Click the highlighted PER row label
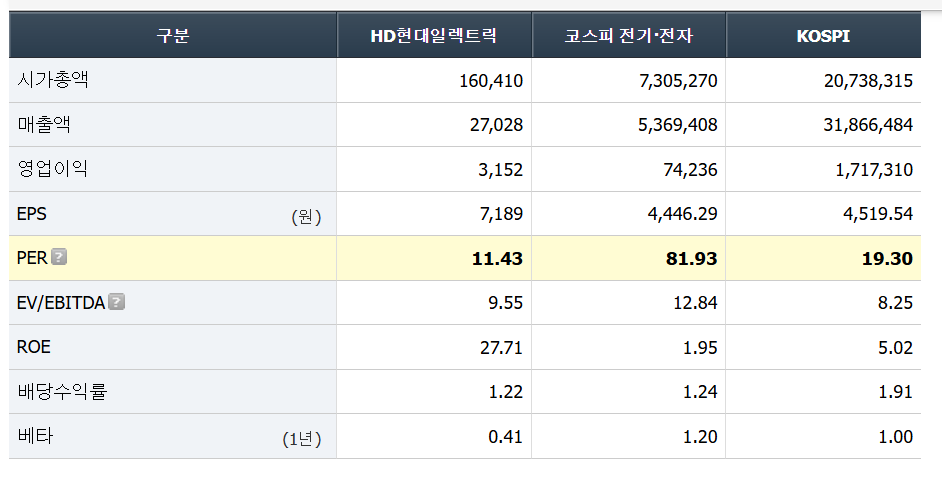942x485 pixels. pyautogui.click(x=32, y=258)
